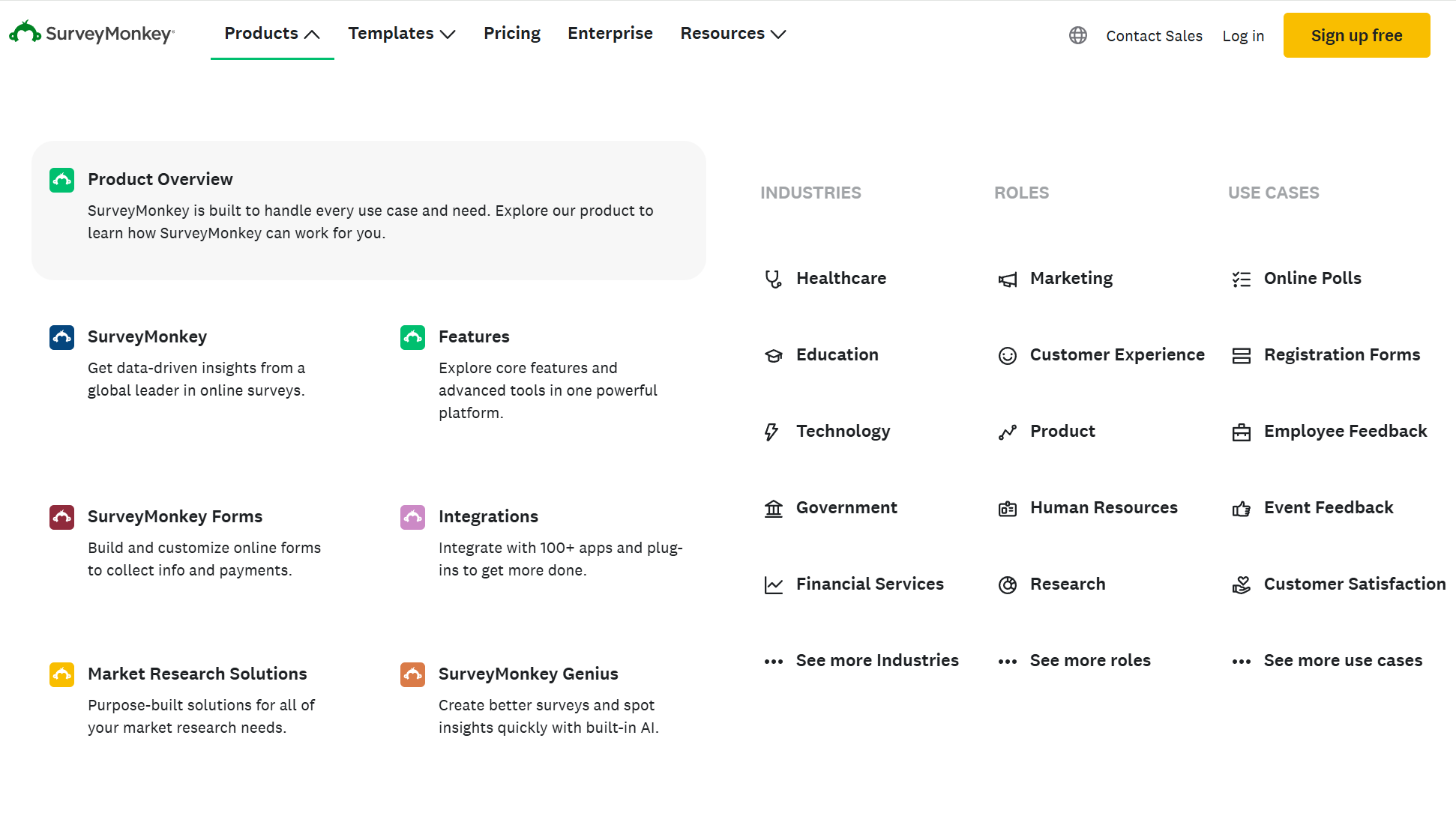This screenshot has width=1456, height=816.
Task: Click the Sign up free button
Action: click(x=1356, y=35)
